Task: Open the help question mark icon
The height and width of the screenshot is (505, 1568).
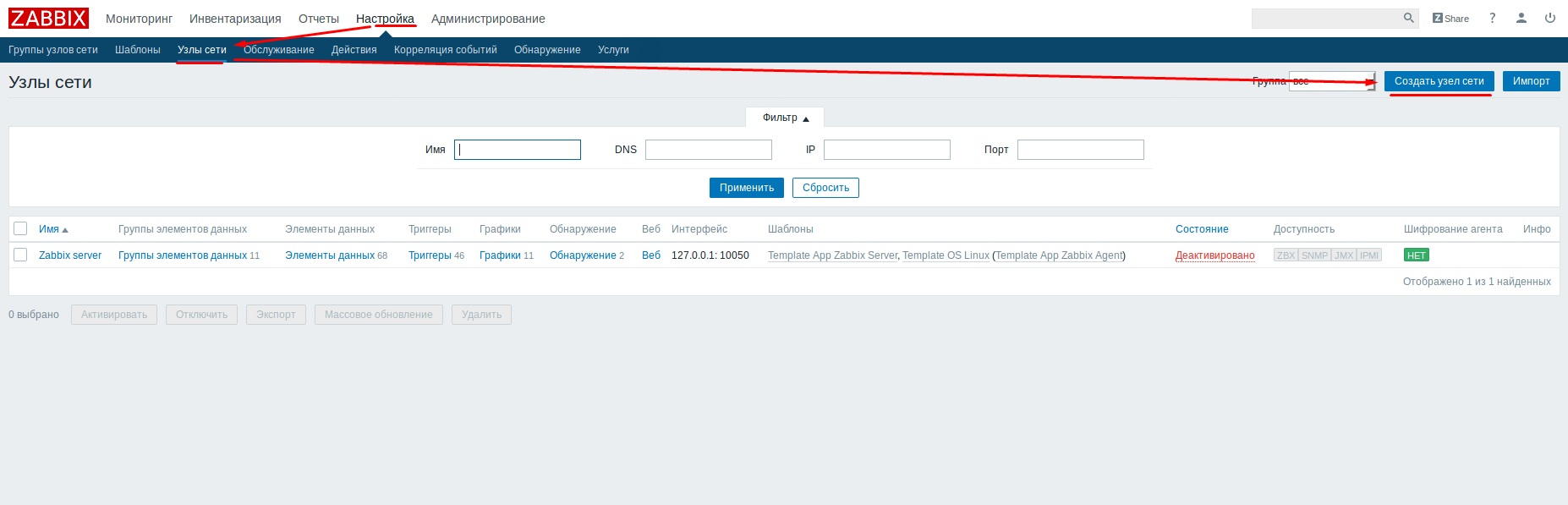Action: pos(1493,18)
